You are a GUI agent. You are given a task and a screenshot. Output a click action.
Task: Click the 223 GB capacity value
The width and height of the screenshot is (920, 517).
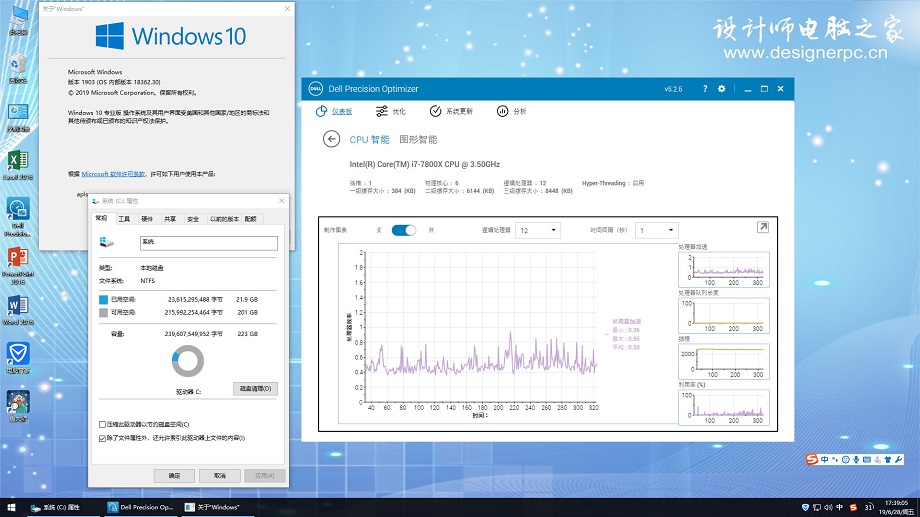coord(247,334)
